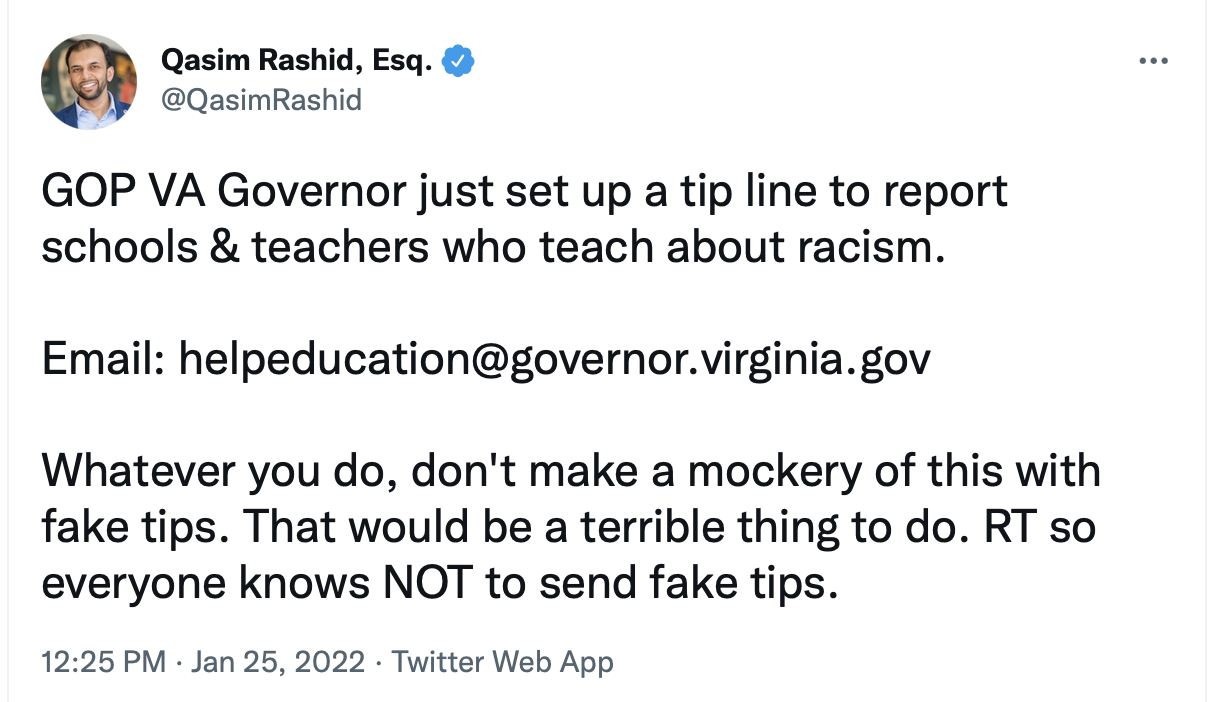Open the Twitter Web App source link
1214x702 pixels.
(501, 662)
